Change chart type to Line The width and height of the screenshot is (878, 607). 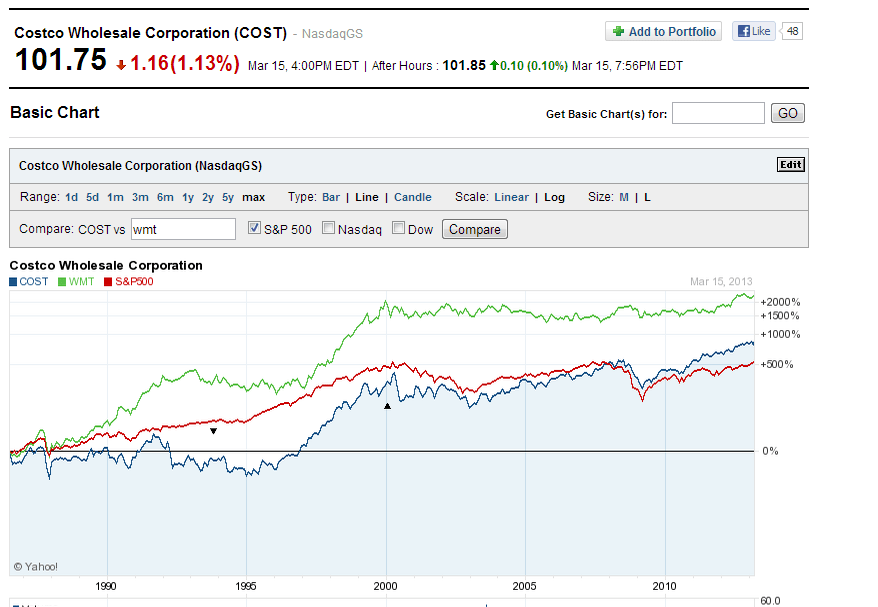click(x=367, y=197)
